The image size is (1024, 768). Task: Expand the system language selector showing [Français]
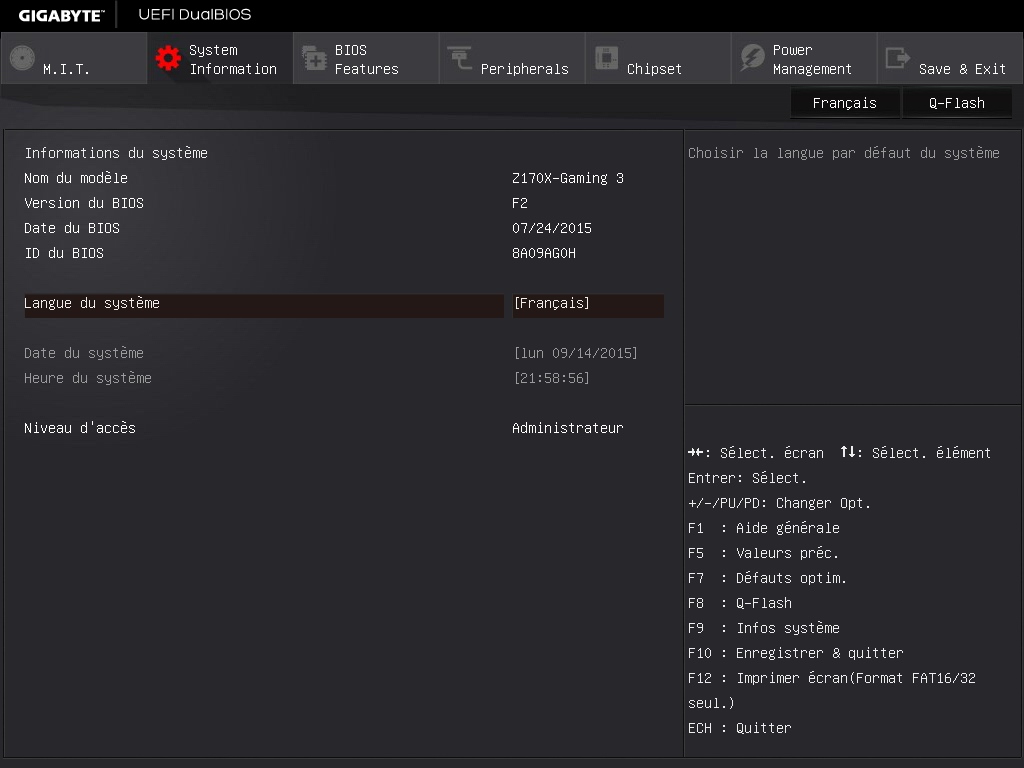click(588, 305)
